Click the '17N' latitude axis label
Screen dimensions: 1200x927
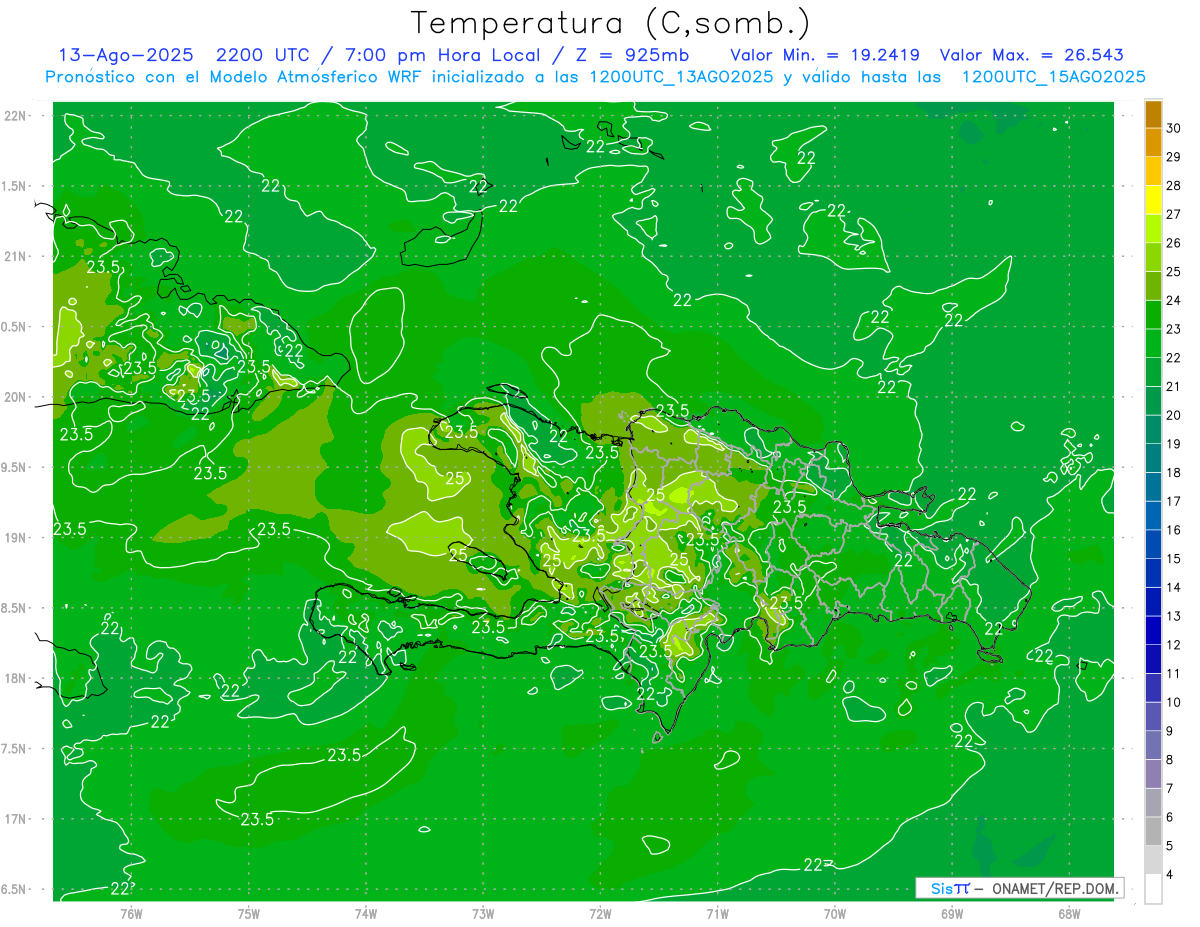[16, 819]
